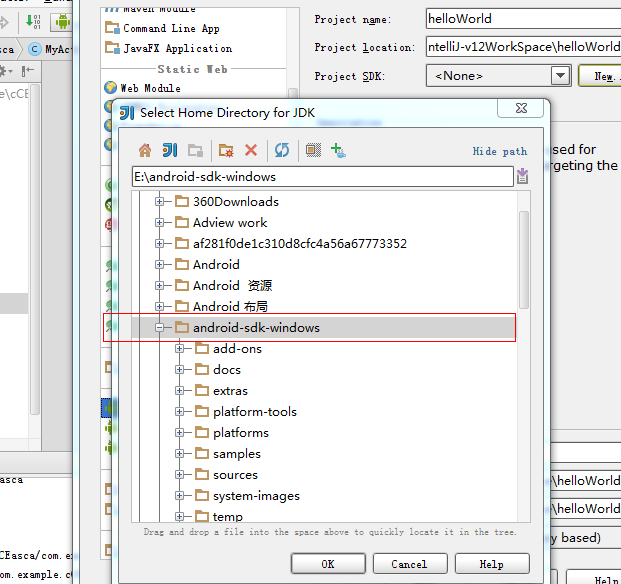Click the Help button in dialog

[x=491, y=564]
